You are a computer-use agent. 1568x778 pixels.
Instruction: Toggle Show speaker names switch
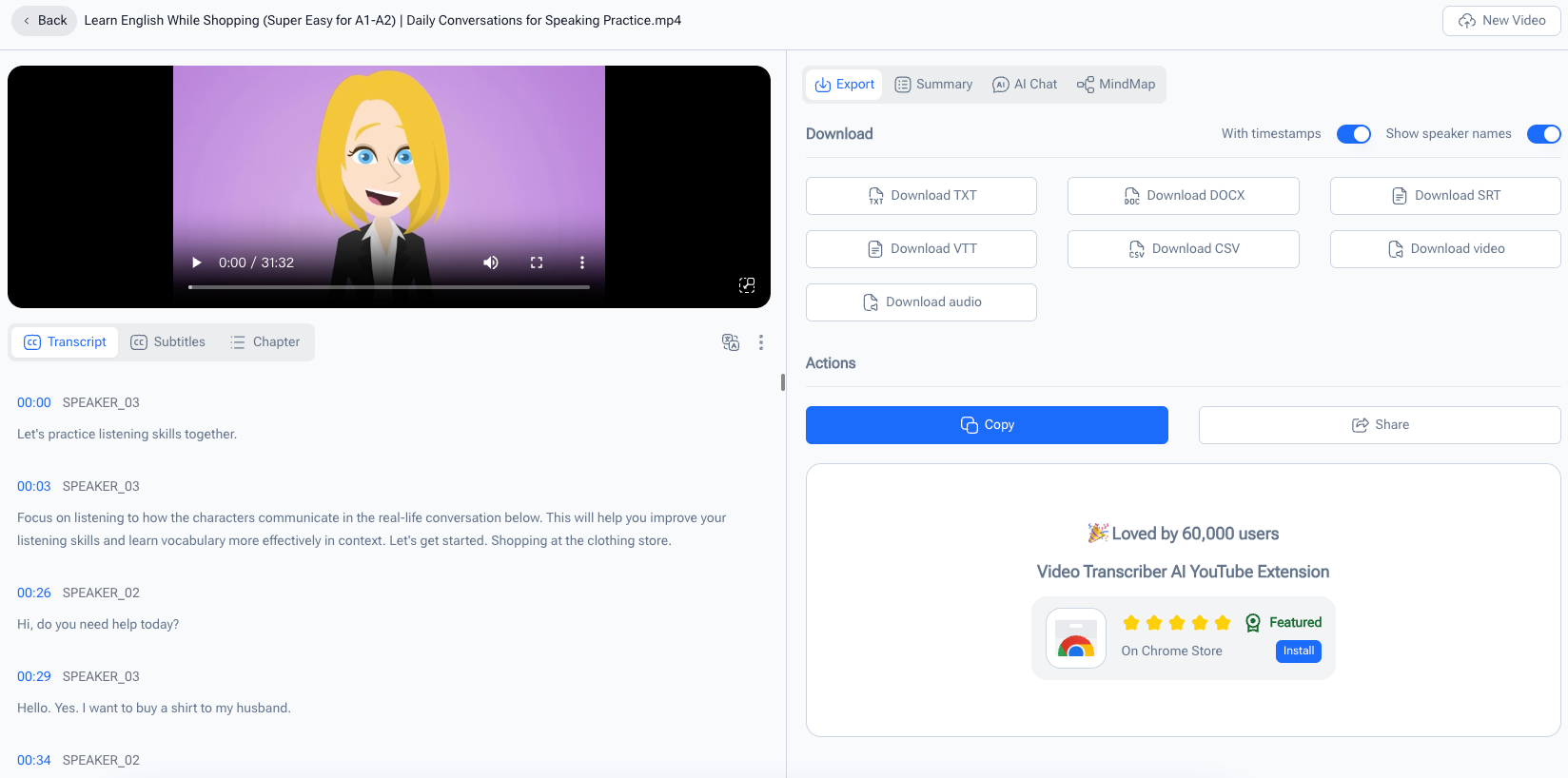coord(1544,134)
